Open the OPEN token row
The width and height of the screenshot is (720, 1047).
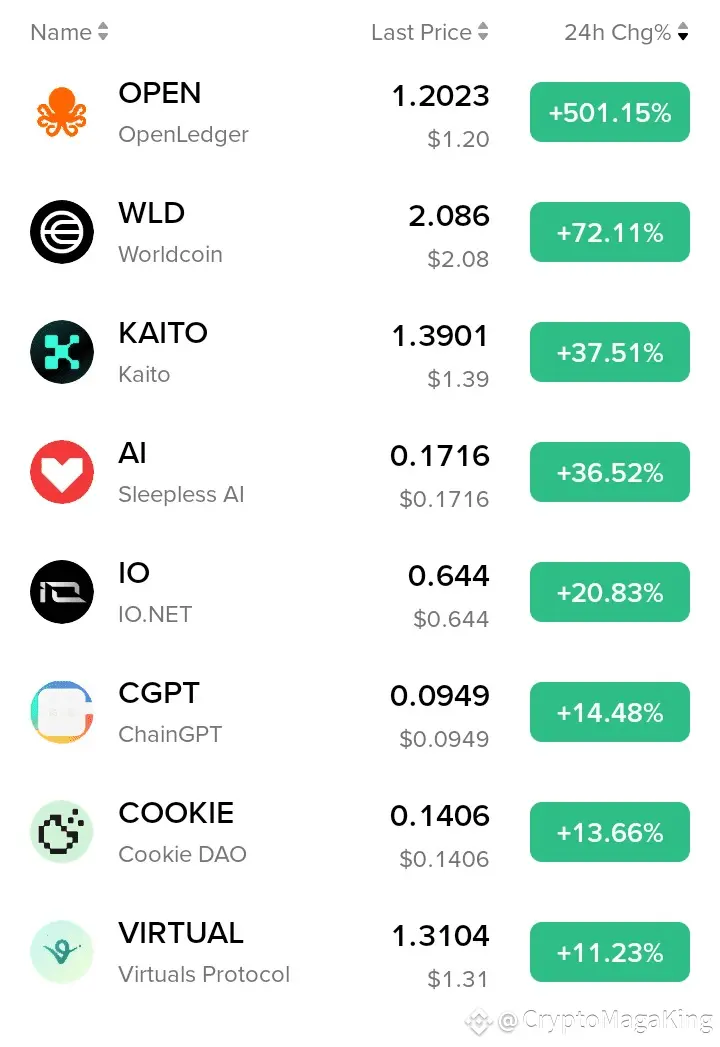coord(360,112)
